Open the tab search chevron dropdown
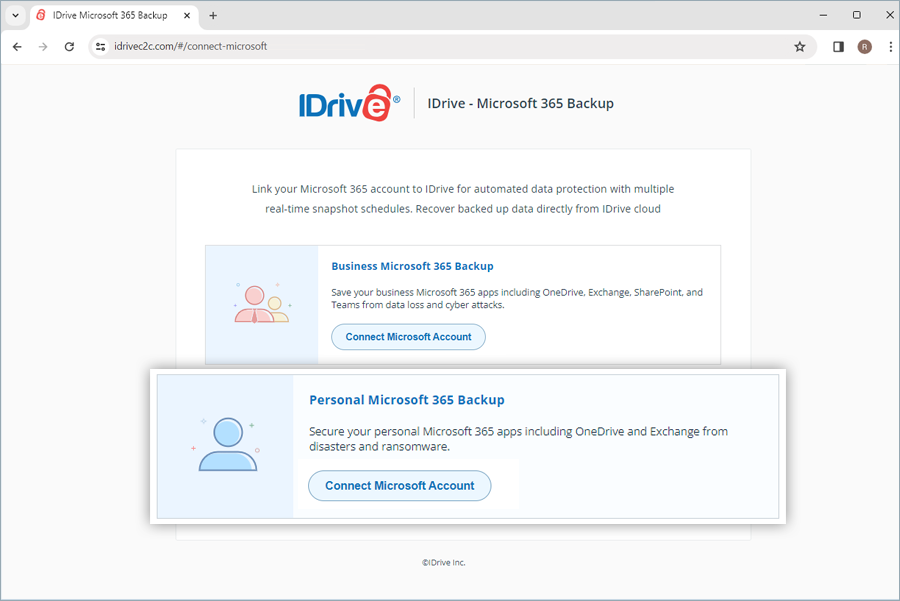The width and height of the screenshot is (900, 601). [15, 16]
